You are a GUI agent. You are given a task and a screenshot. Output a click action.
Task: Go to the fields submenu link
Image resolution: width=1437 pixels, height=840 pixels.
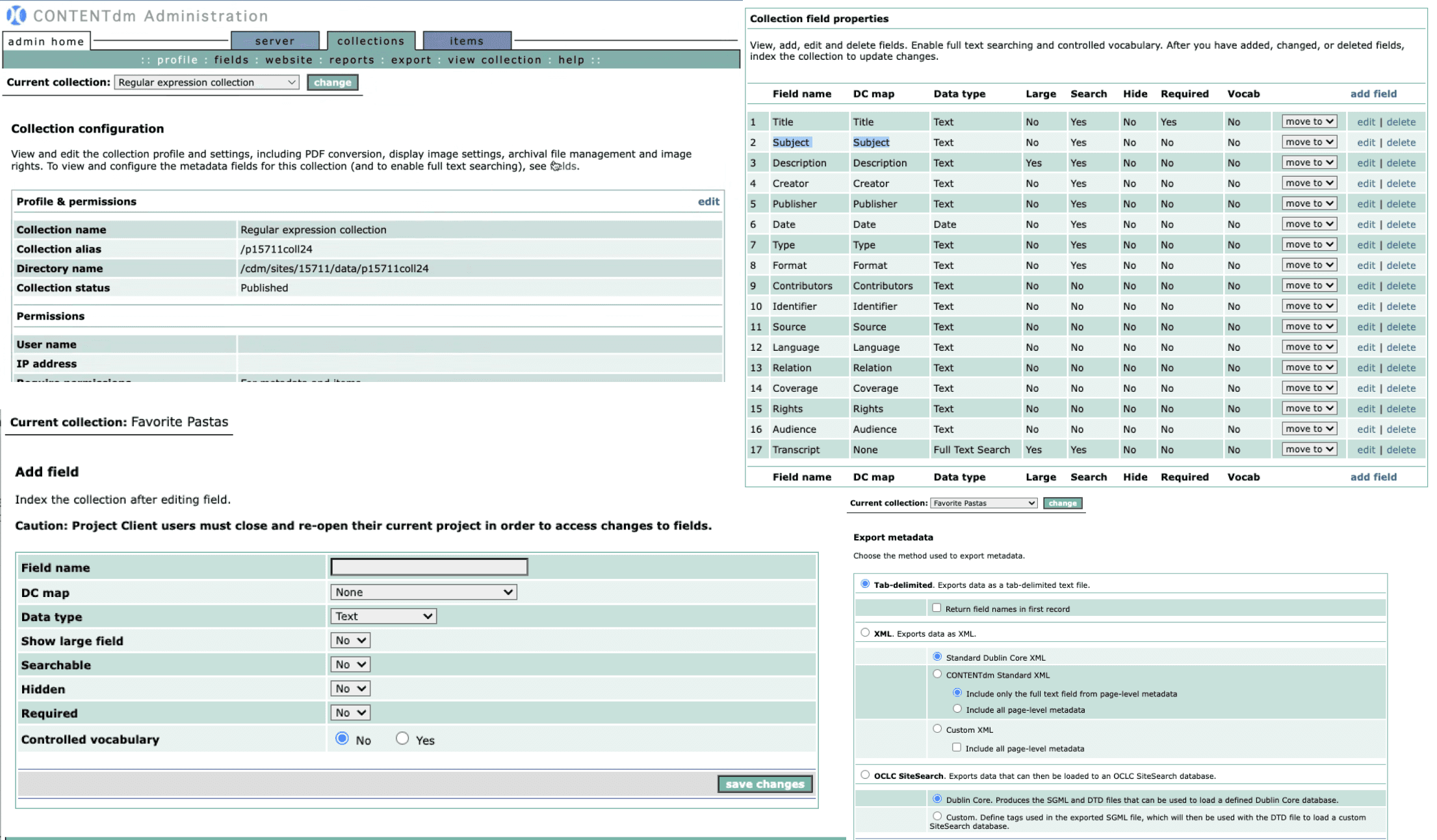pos(231,60)
